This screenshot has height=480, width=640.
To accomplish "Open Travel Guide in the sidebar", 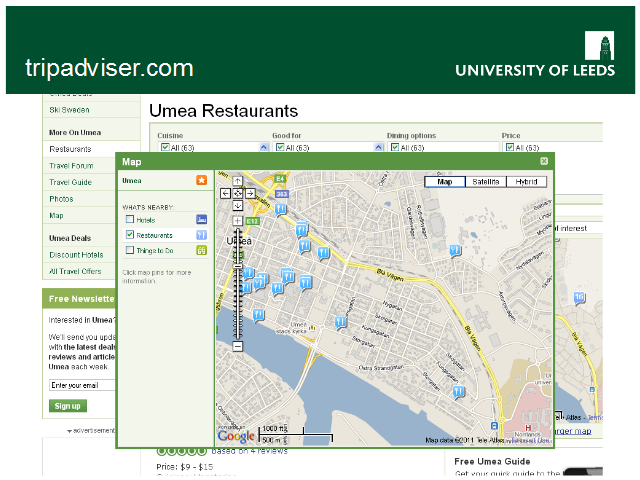I will pyautogui.click(x=70, y=182).
